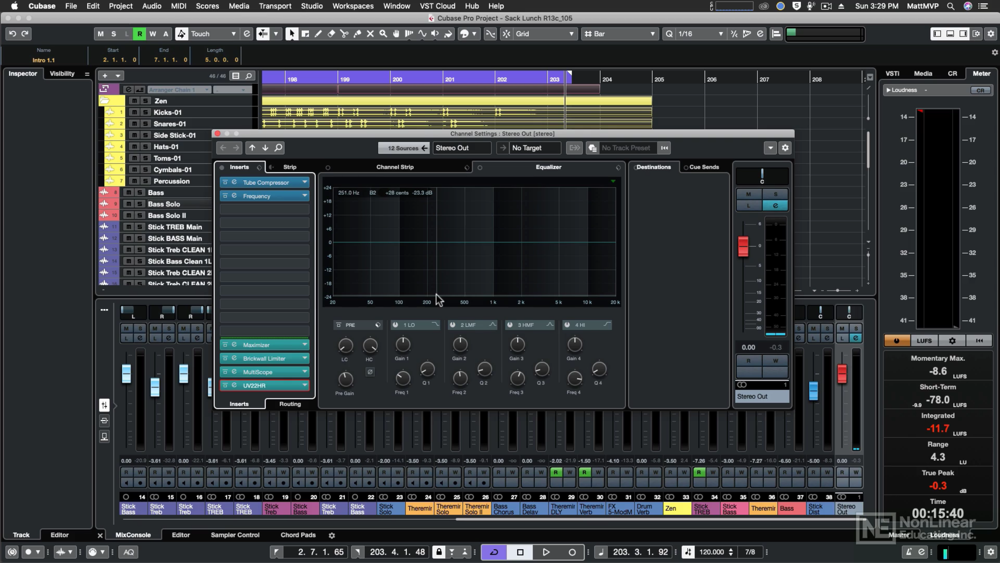Select the Sampler Control lower zone tab
The image size is (1000, 563).
[x=235, y=535]
